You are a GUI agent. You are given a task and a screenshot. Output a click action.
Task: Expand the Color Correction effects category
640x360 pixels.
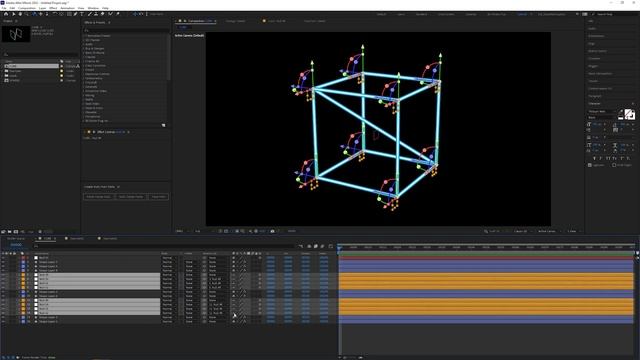pyautogui.click(x=84, y=65)
